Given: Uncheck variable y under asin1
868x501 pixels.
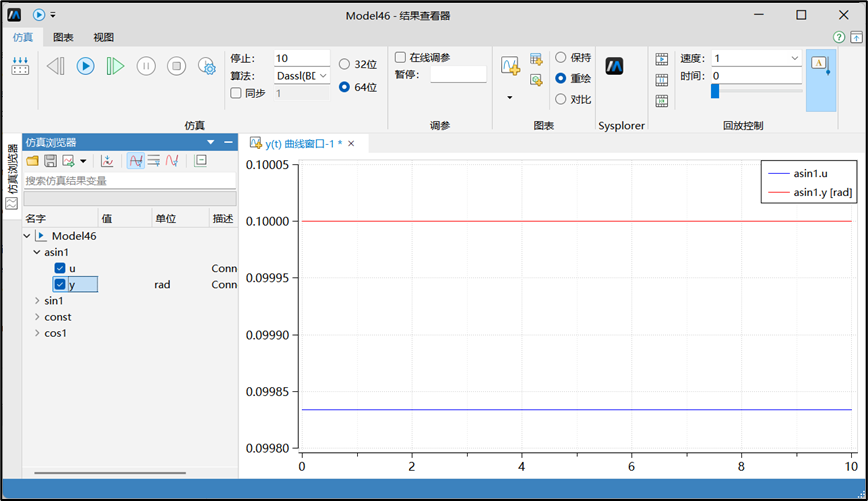Looking at the screenshot, I should [60, 284].
